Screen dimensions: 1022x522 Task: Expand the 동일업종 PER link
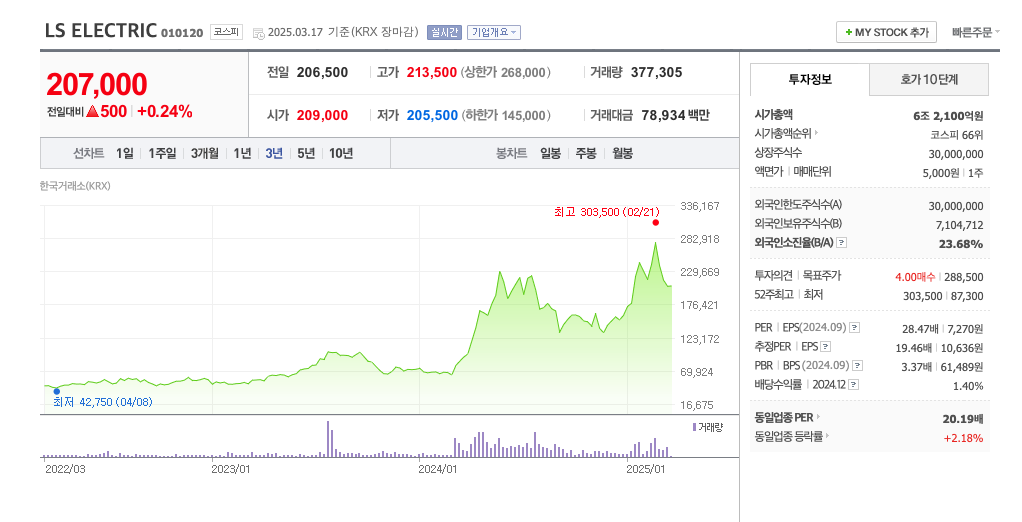pyautogui.click(x=787, y=417)
